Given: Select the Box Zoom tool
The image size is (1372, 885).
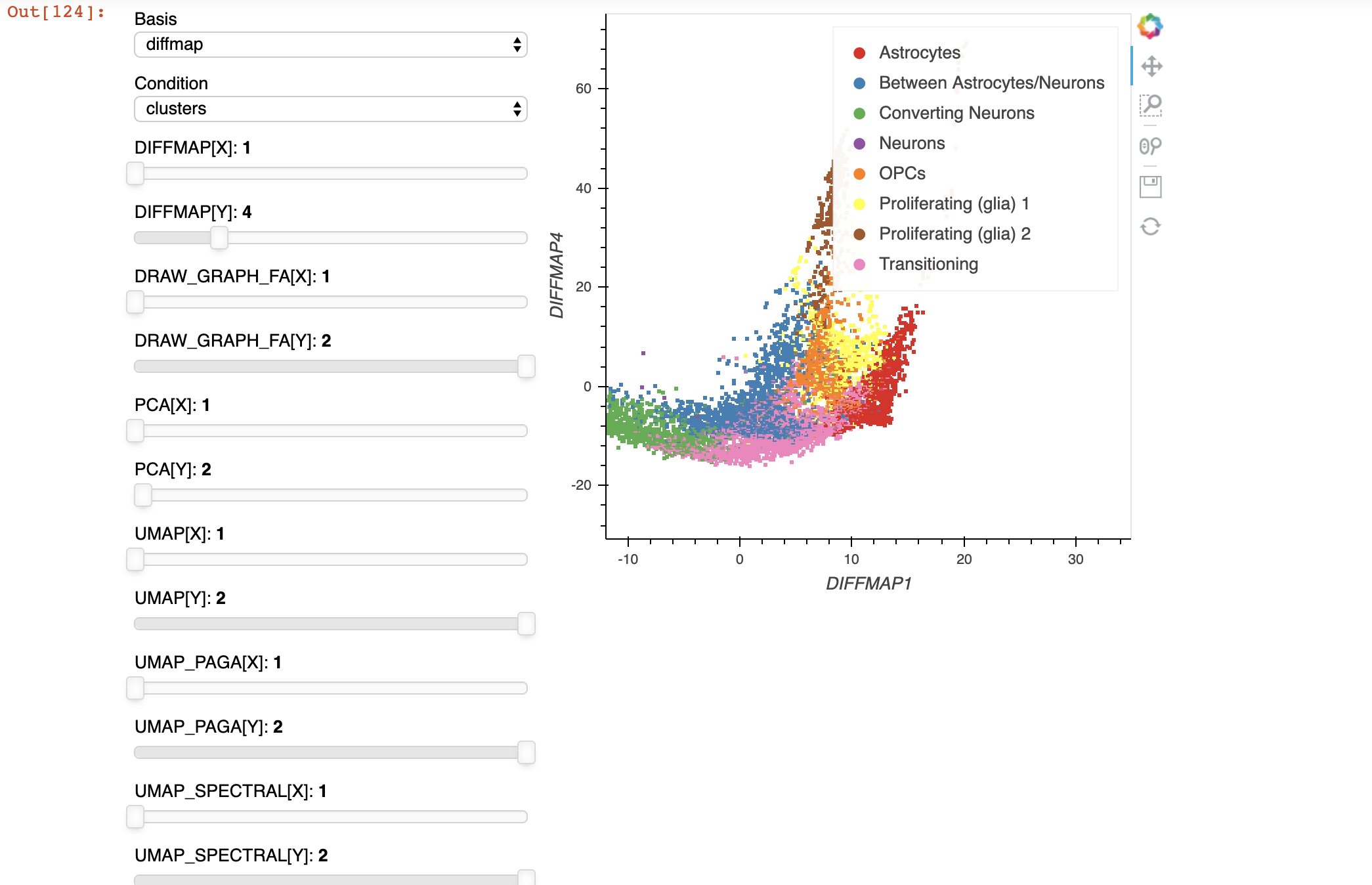Looking at the screenshot, I should tap(1151, 106).
